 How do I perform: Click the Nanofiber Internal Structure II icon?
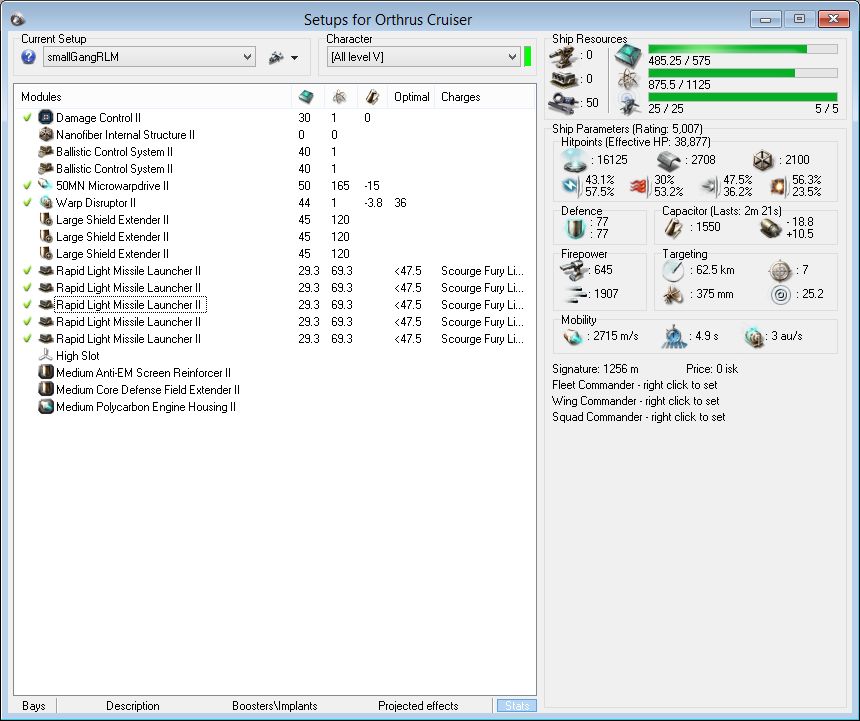(x=46, y=134)
